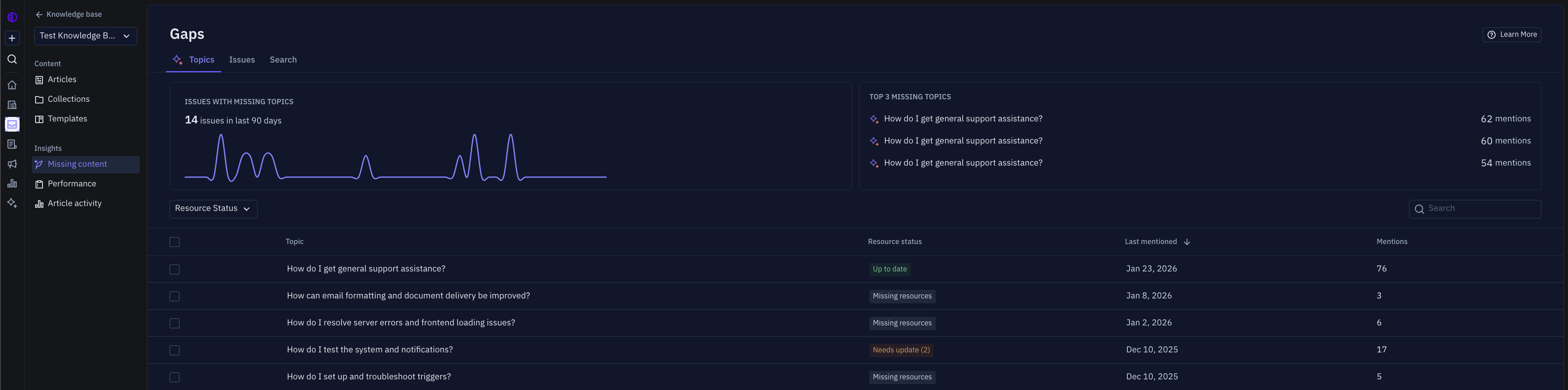Expand the Resource Status filter dropdown
This screenshot has height=390, width=1568.
click(213, 208)
